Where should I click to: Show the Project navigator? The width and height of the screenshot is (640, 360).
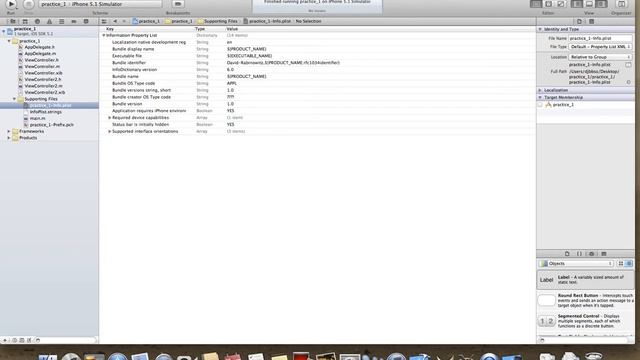pyautogui.click(x=13, y=21)
